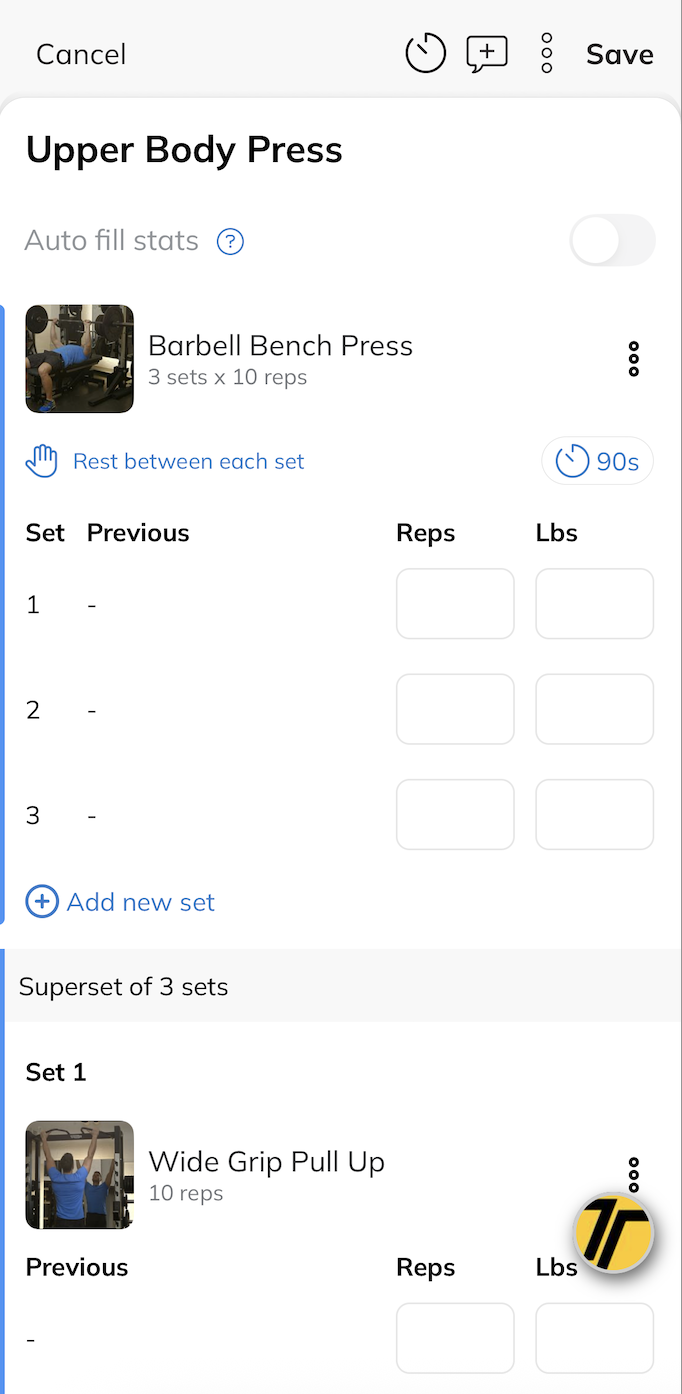Select Lbs field for bench press set 2

594,709
